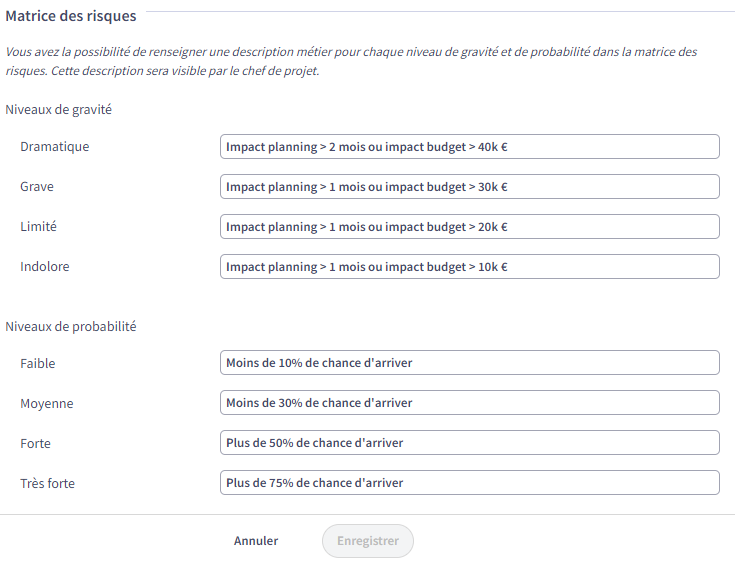Click the Moyenne label
Viewport: 735px width, 565px height.
(46, 404)
